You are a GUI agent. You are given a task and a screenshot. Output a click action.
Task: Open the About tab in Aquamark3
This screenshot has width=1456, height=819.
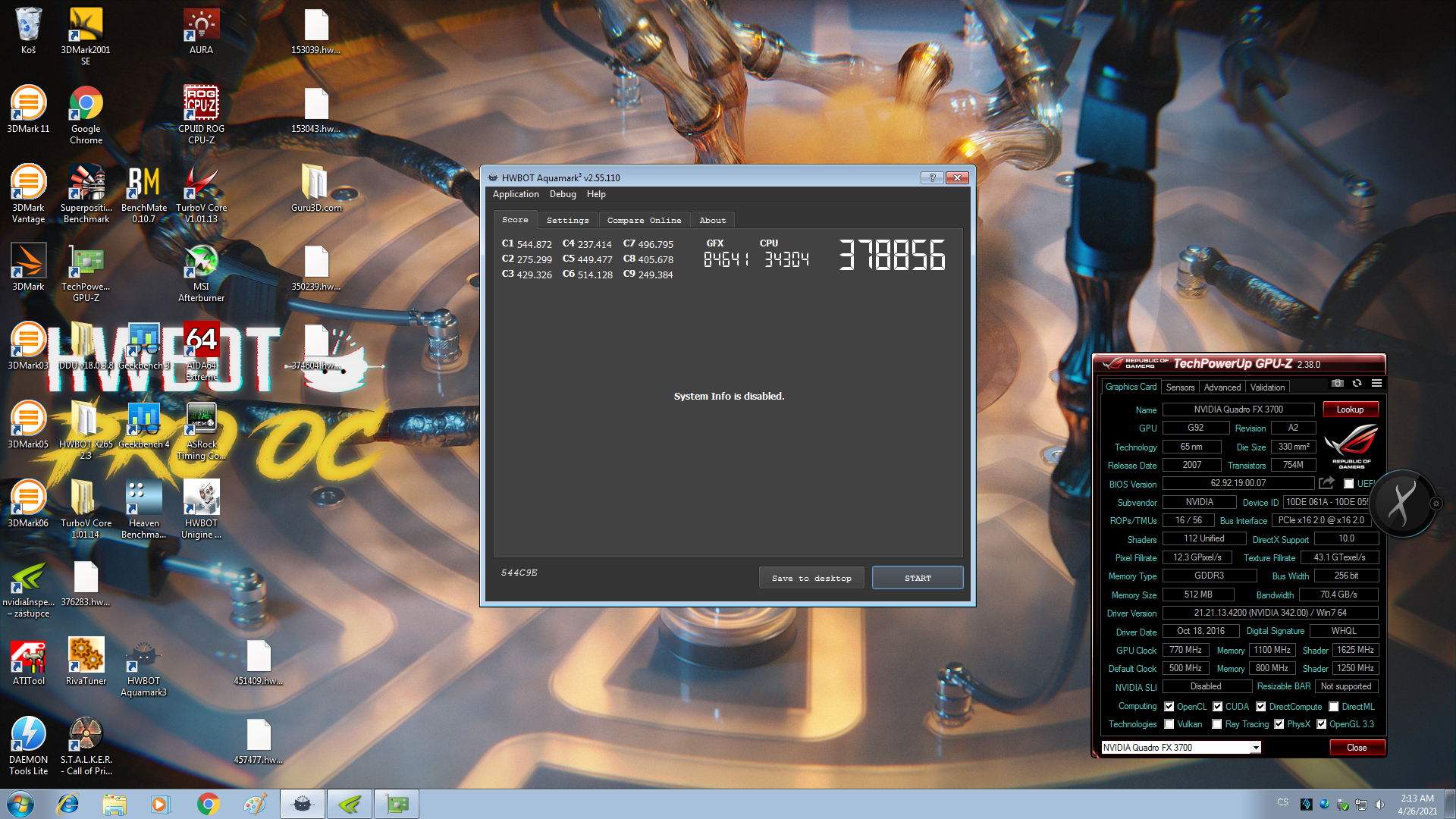pos(712,220)
